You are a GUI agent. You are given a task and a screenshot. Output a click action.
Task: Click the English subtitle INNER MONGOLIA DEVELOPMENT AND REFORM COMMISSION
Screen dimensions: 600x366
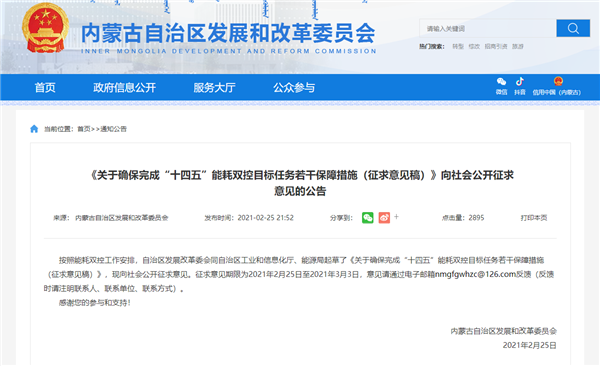pyautogui.click(x=229, y=51)
